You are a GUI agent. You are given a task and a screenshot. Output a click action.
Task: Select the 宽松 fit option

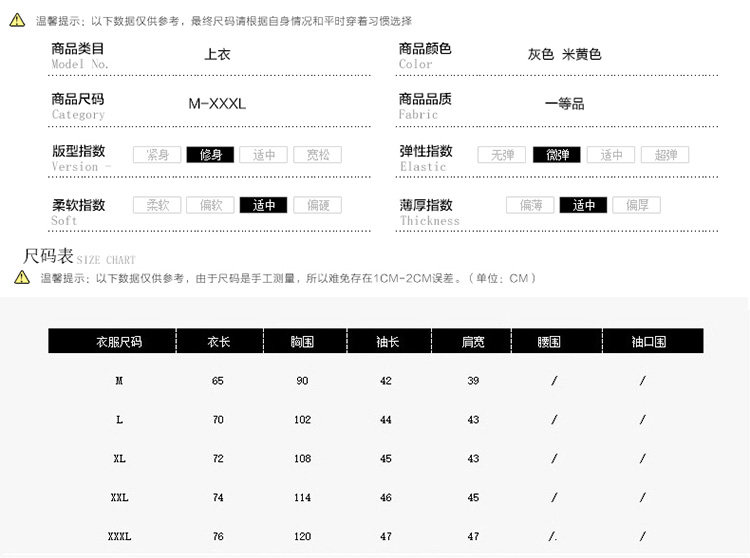[x=318, y=155]
